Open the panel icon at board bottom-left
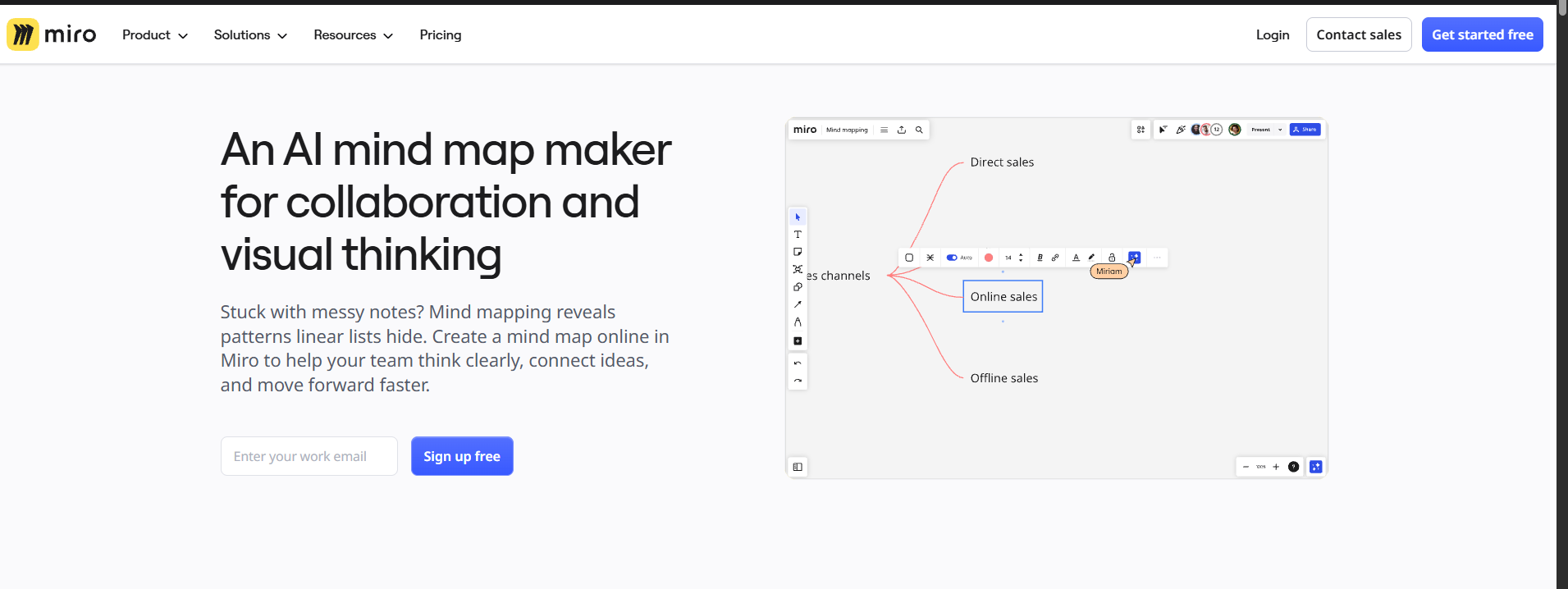 pyautogui.click(x=798, y=467)
